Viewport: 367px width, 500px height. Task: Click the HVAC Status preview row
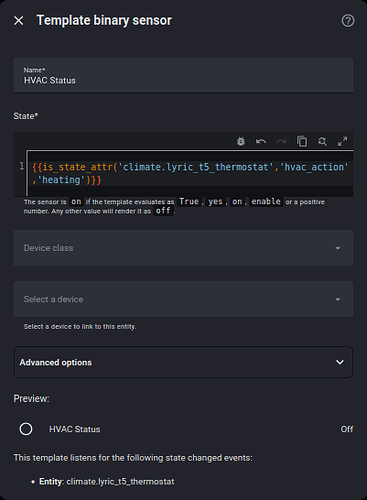[x=183, y=429]
